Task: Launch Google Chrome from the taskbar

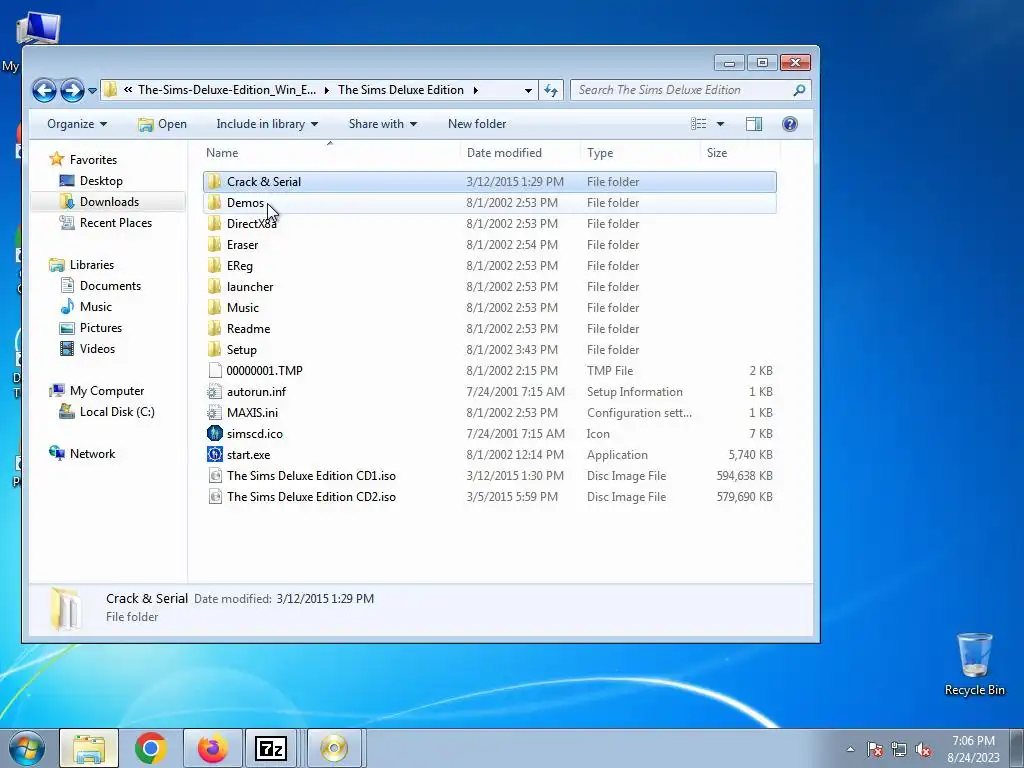Action: pos(151,748)
